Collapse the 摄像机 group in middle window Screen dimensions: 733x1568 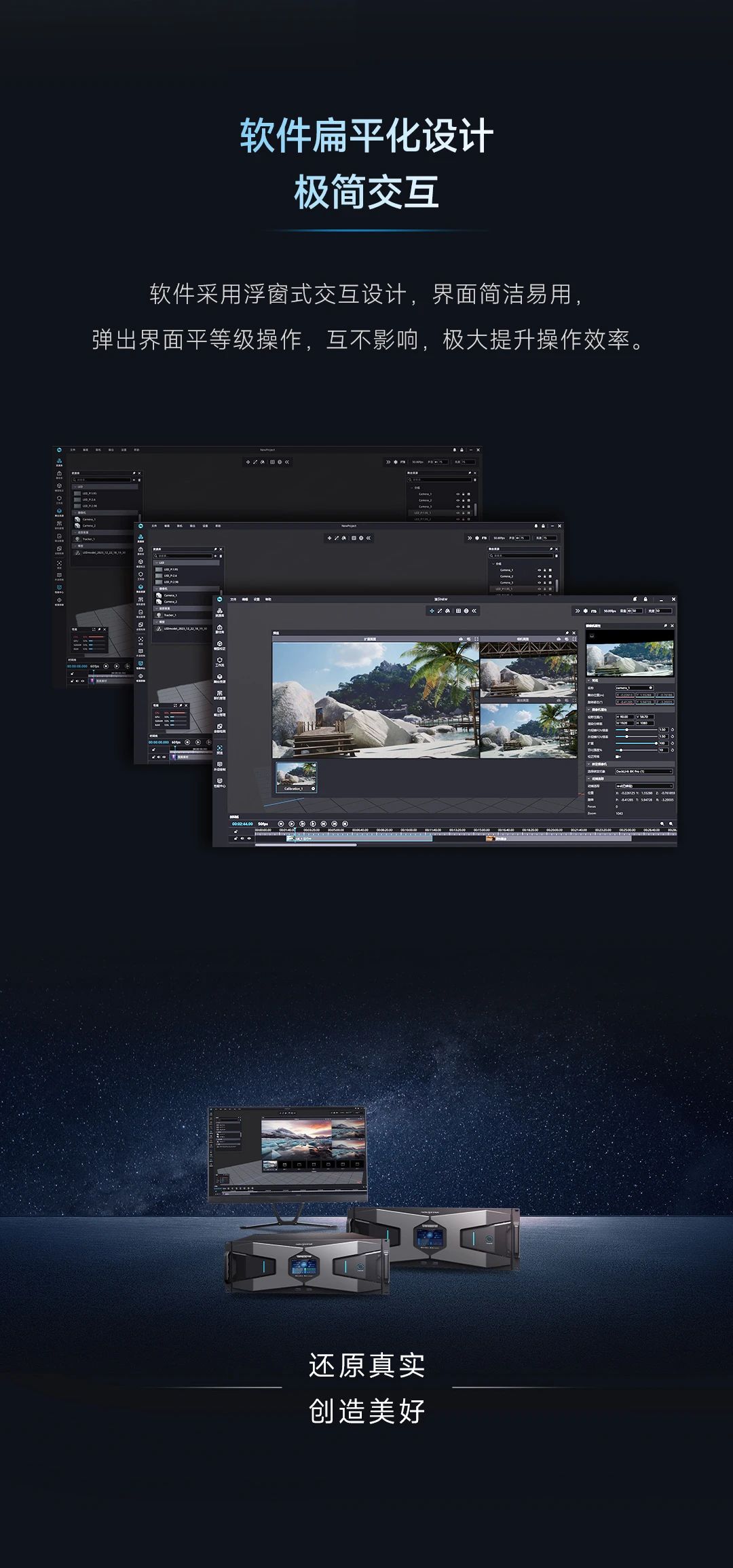tap(157, 589)
